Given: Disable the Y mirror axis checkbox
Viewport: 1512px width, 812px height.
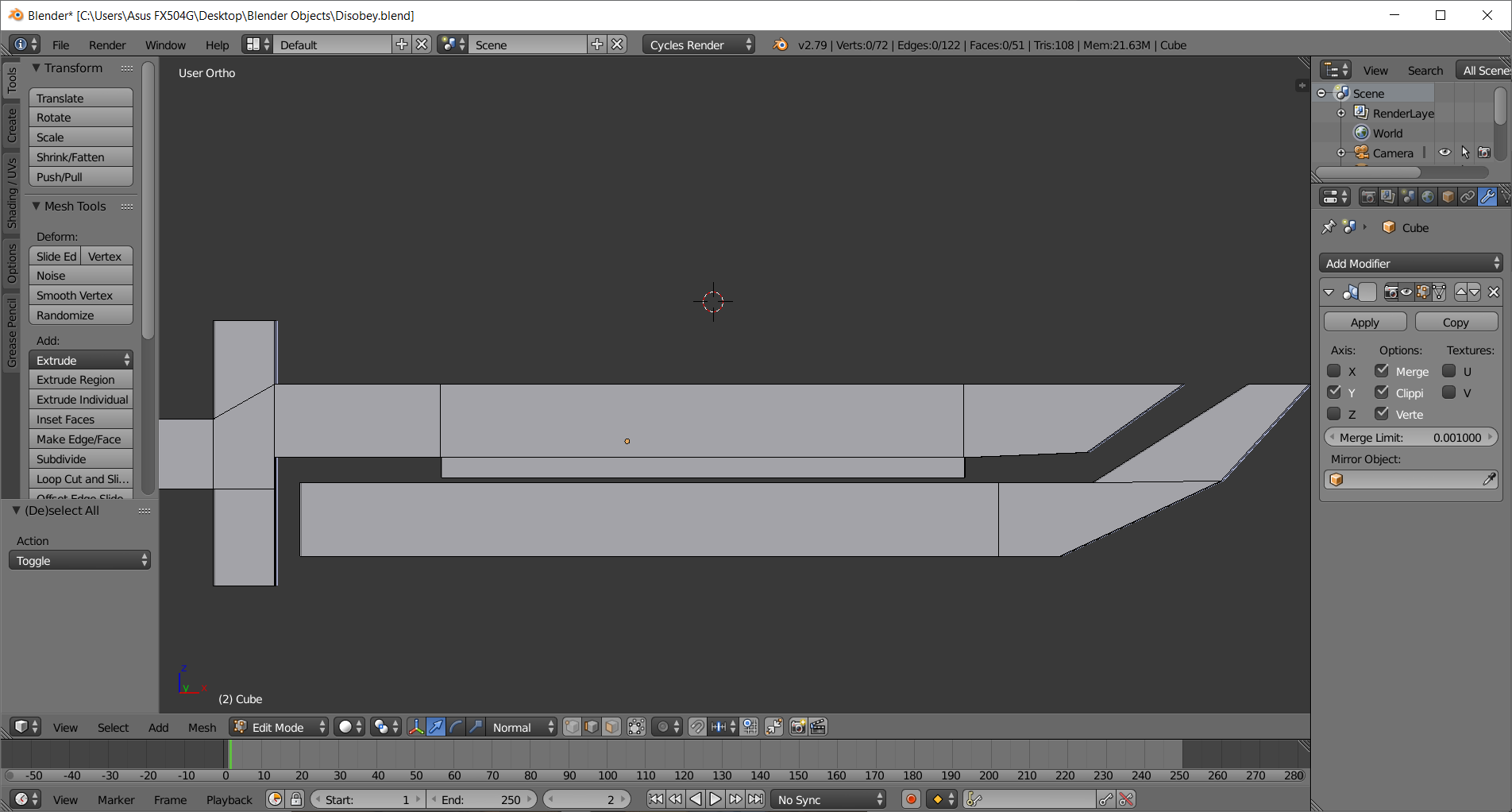Looking at the screenshot, I should point(1334,392).
